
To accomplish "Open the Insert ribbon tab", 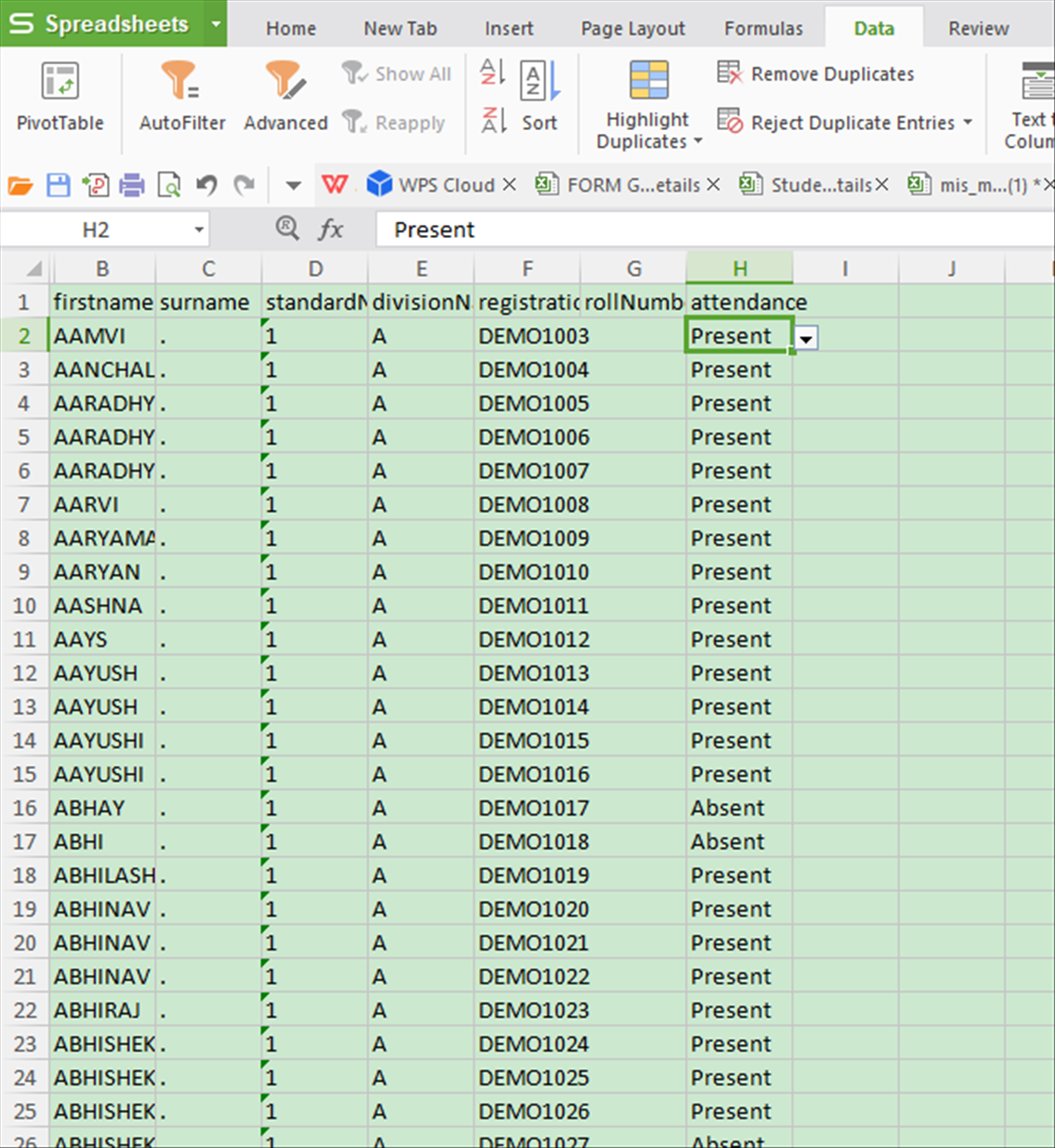I will pyautogui.click(x=509, y=29).
